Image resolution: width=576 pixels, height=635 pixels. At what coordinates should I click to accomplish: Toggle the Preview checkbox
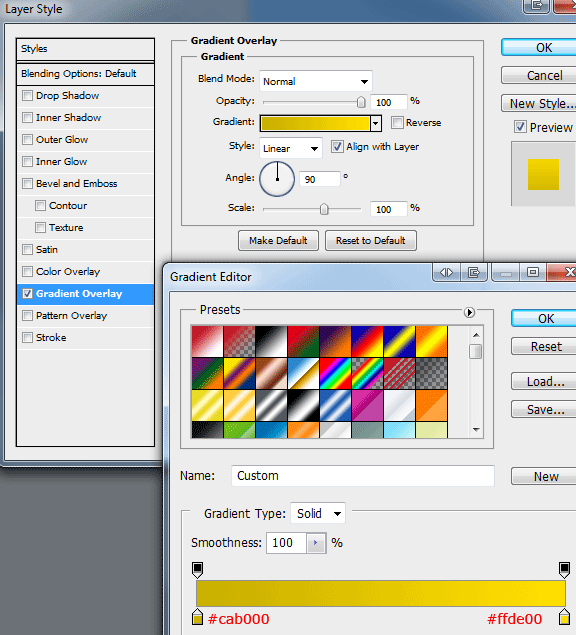click(521, 127)
